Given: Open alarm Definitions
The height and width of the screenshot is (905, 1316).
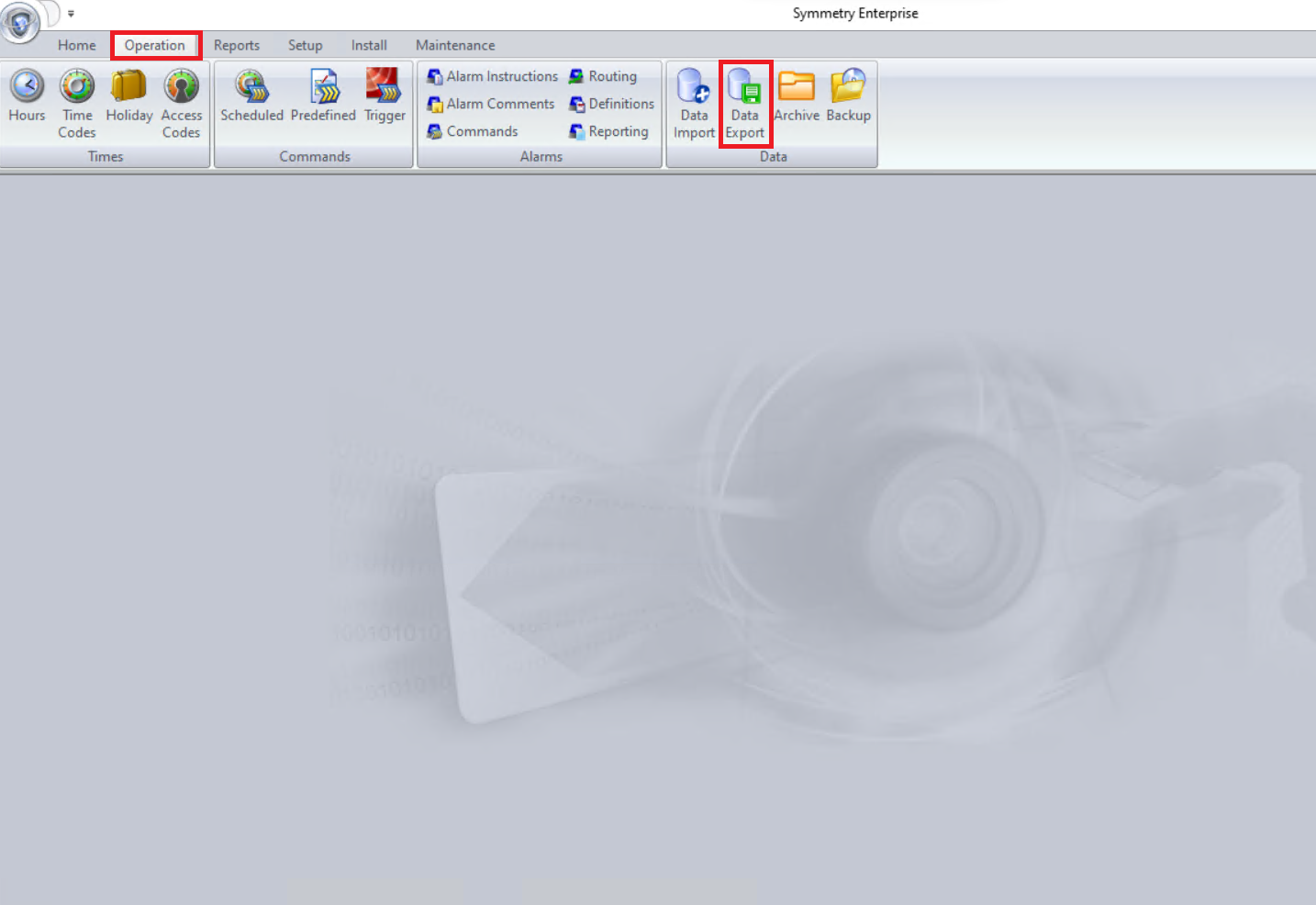Looking at the screenshot, I should coord(611,104).
